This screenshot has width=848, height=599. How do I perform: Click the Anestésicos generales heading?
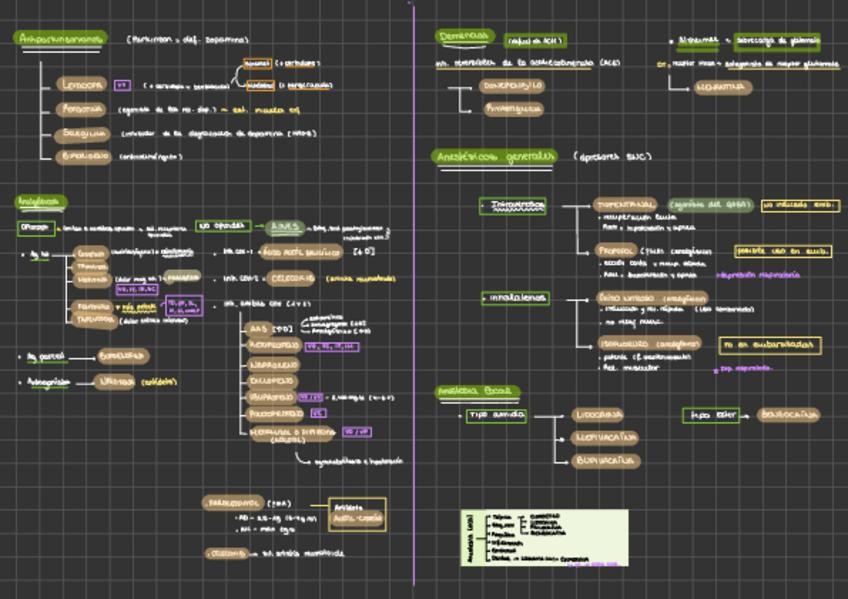coord(494,157)
